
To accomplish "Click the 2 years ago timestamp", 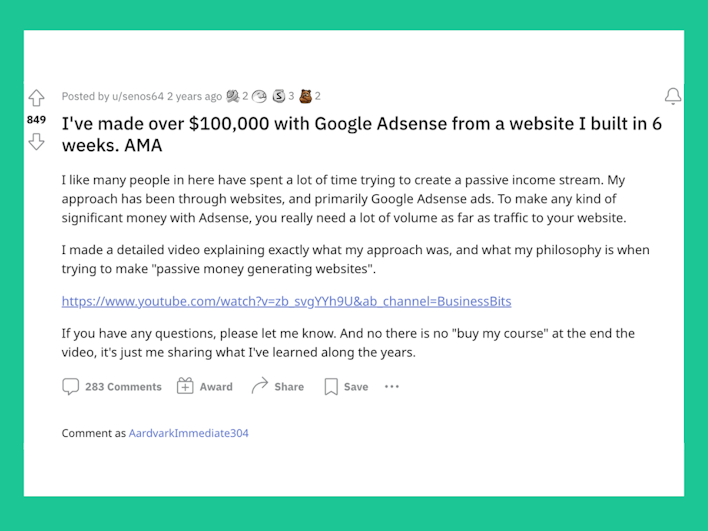I will [195, 96].
